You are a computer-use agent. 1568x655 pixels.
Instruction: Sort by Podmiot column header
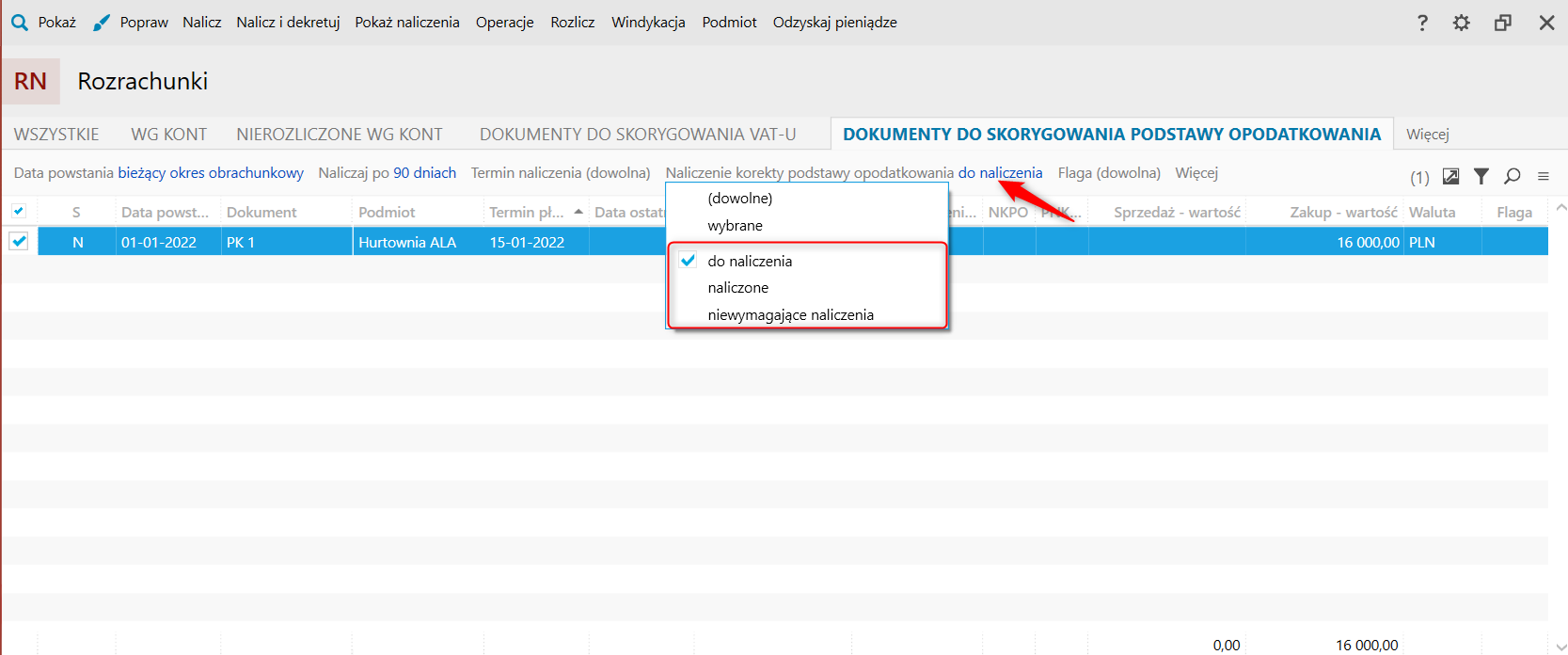pos(387,212)
